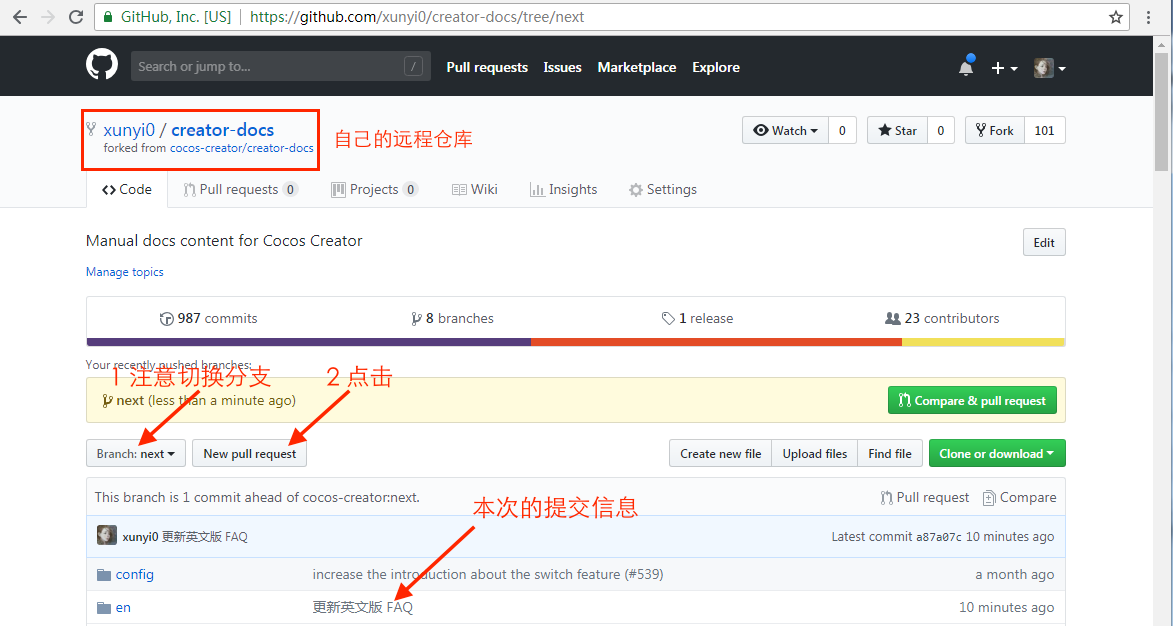Click the Pull request link in branch info bar
1173x626 pixels.
(x=925, y=498)
